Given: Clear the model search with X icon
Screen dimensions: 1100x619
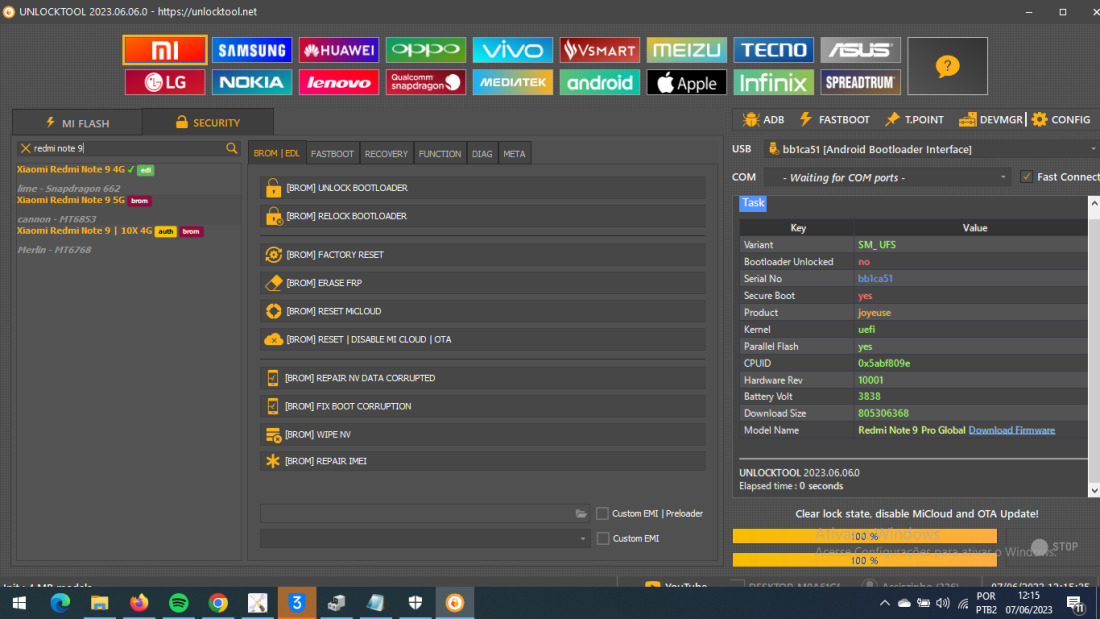Looking at the screenshot, I should [25, 148].
